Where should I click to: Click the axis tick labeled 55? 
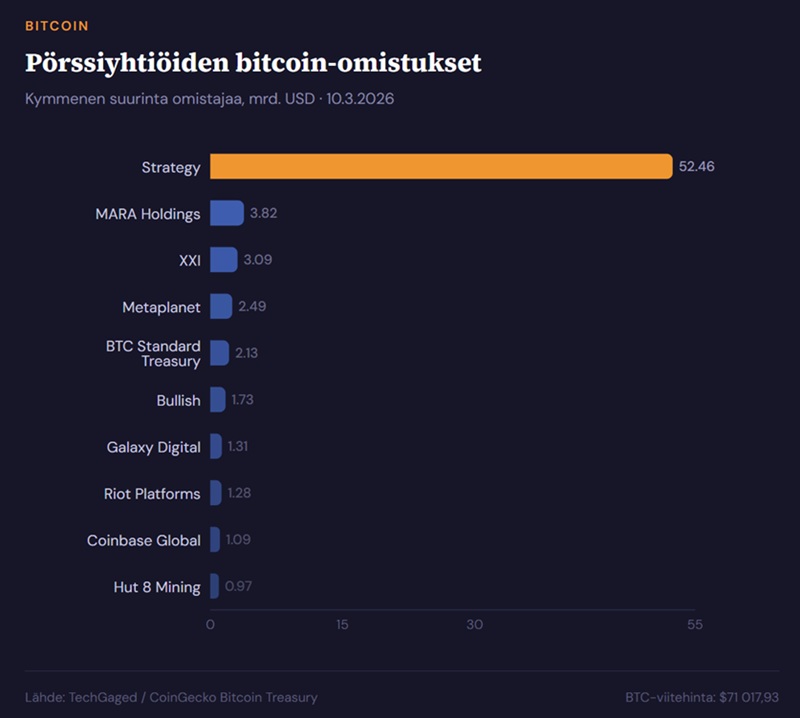[694, 625]
